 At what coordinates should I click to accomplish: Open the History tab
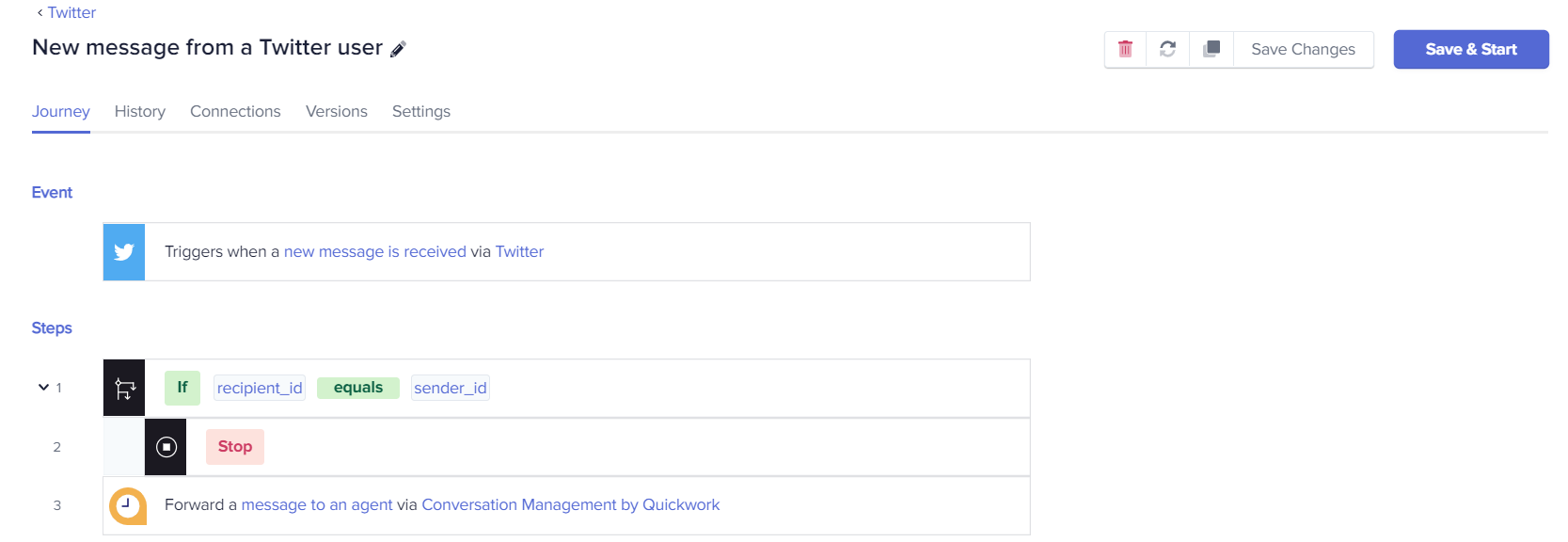click(x=140, y=111)
